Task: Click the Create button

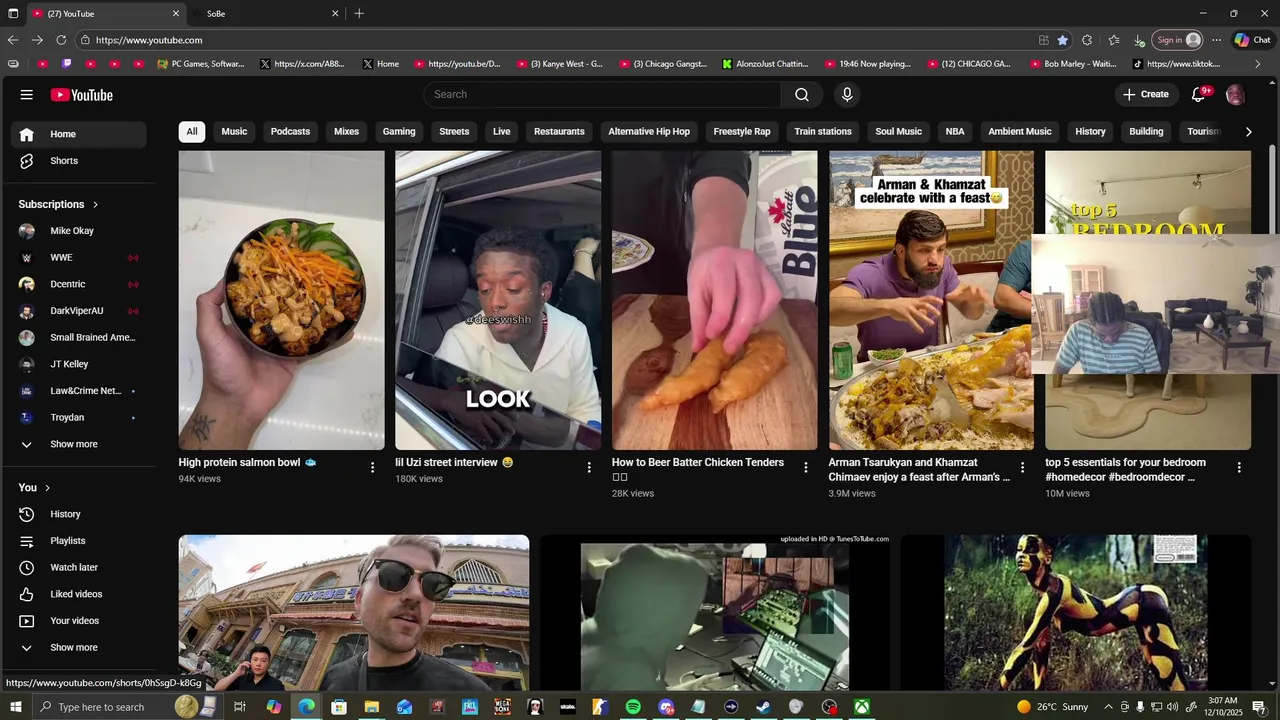Action: (x=1145, y=94)
